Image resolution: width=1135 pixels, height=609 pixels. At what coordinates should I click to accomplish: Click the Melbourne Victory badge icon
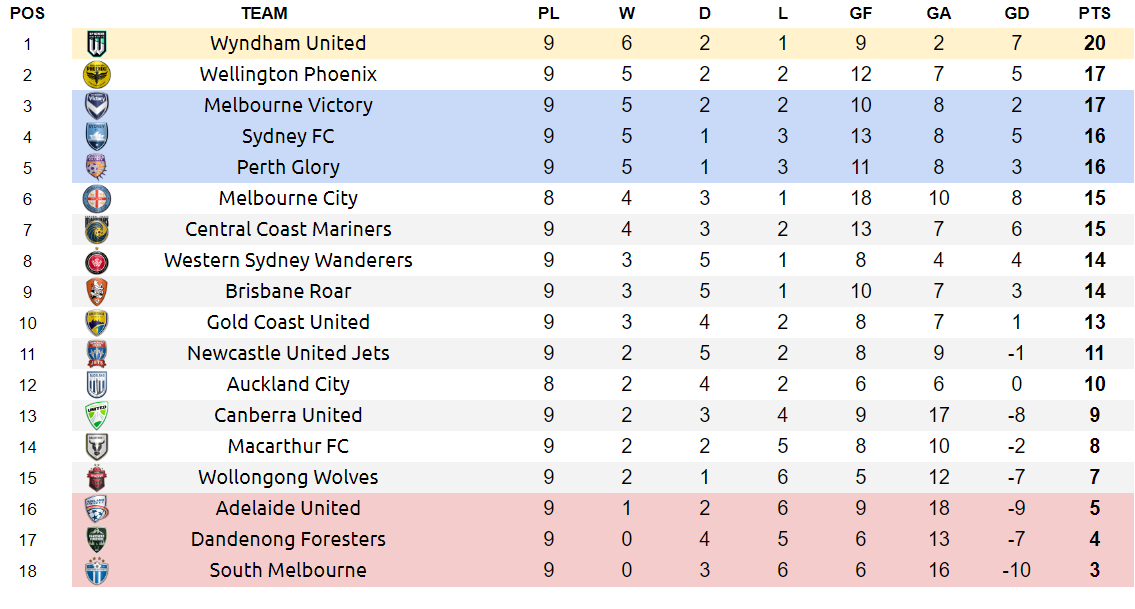(x=97, y=105)
